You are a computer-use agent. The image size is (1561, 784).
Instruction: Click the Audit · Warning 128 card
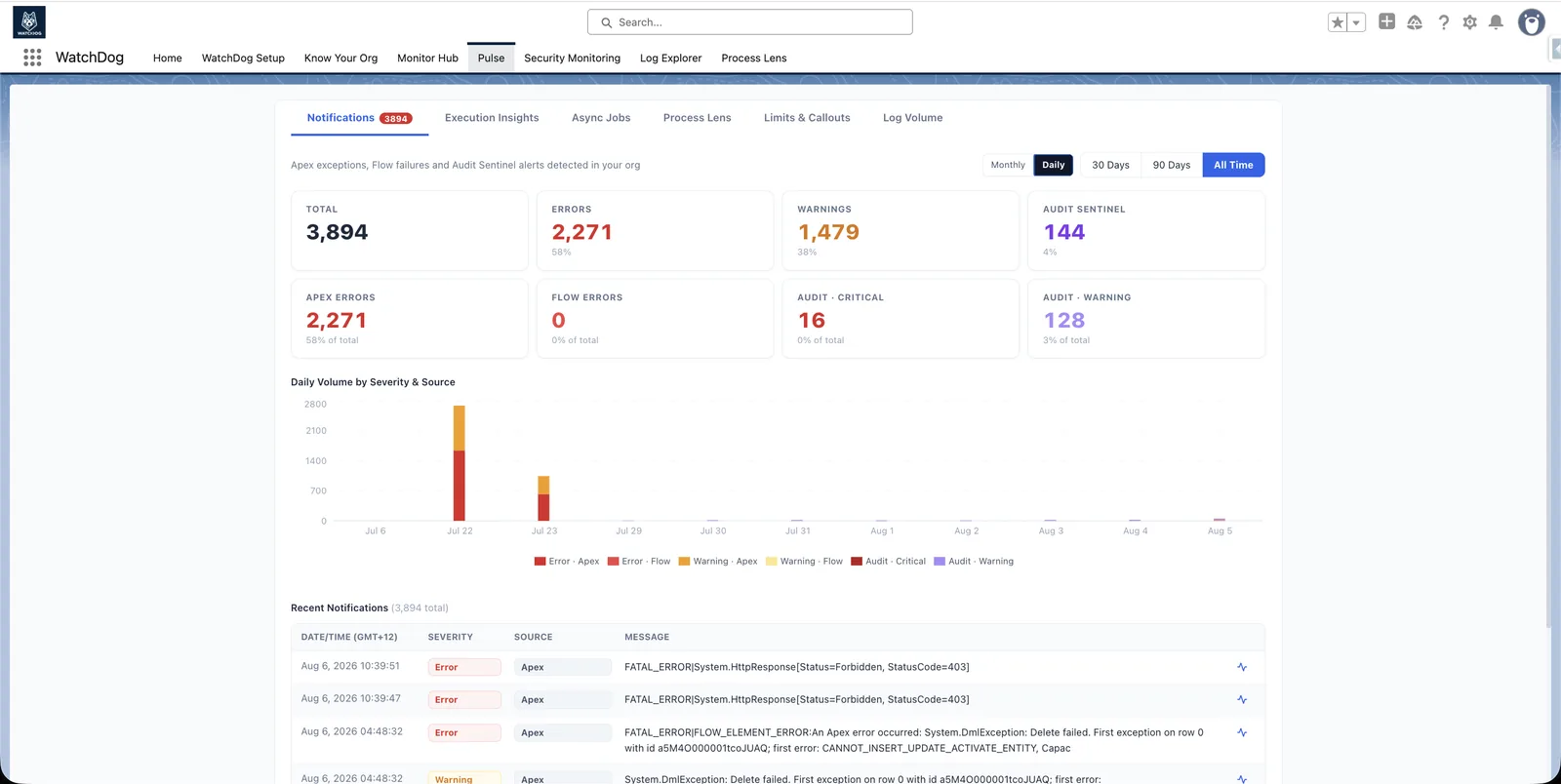1146,319
